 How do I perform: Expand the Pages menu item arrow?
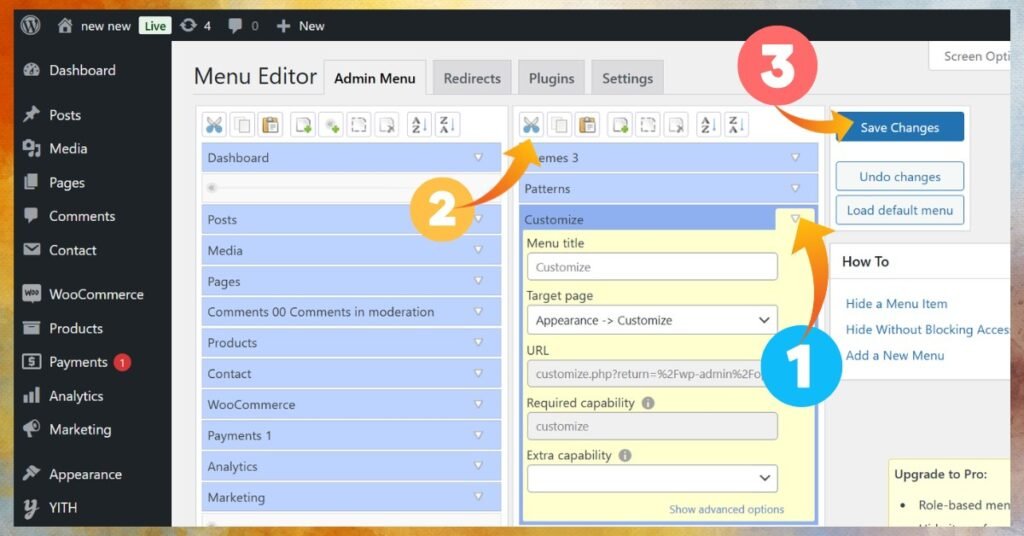tap(479, 281)
